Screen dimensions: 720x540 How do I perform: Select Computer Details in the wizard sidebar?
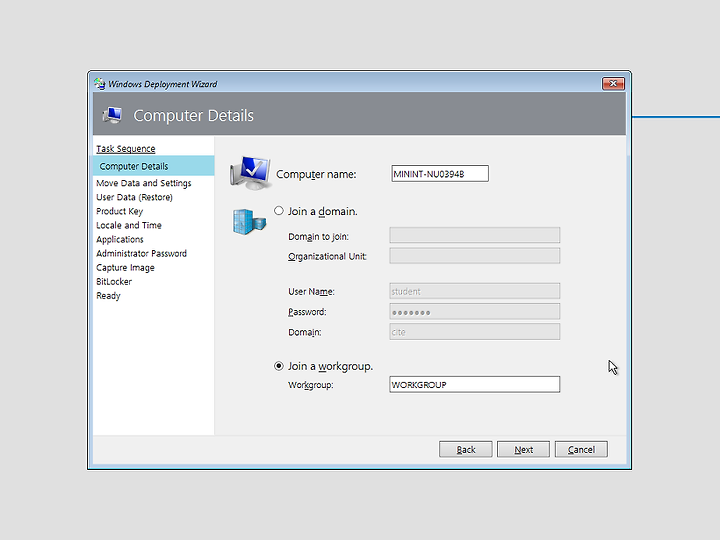[153, 166]
